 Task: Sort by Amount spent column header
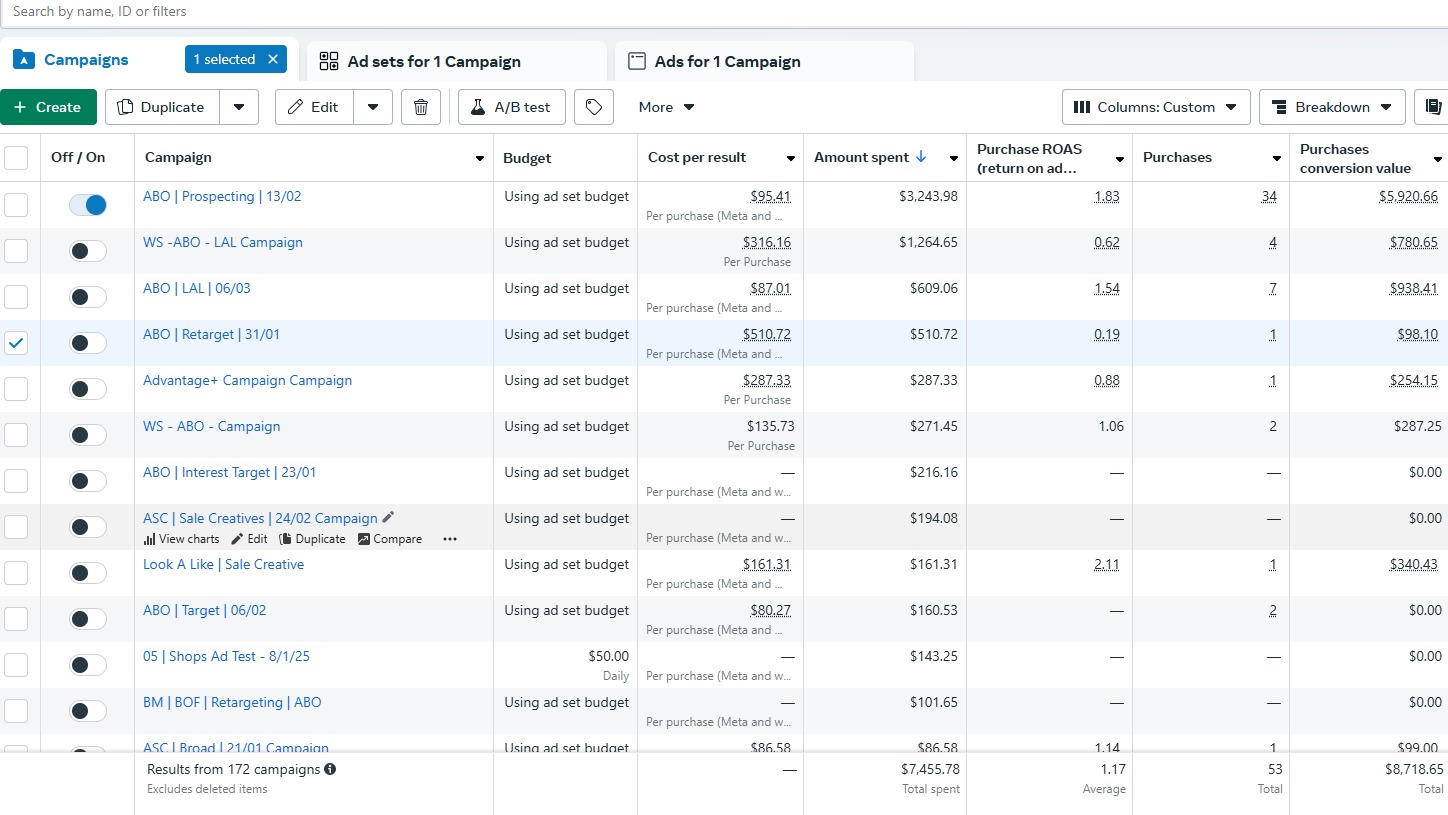[x=862, y=157]
